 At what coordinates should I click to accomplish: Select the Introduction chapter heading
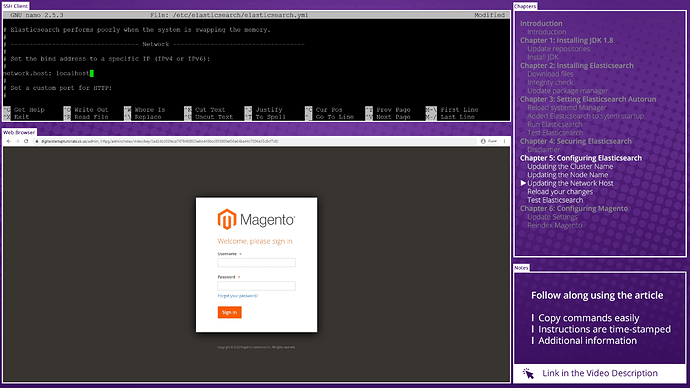pyautogui.click(x=541, y=23)
